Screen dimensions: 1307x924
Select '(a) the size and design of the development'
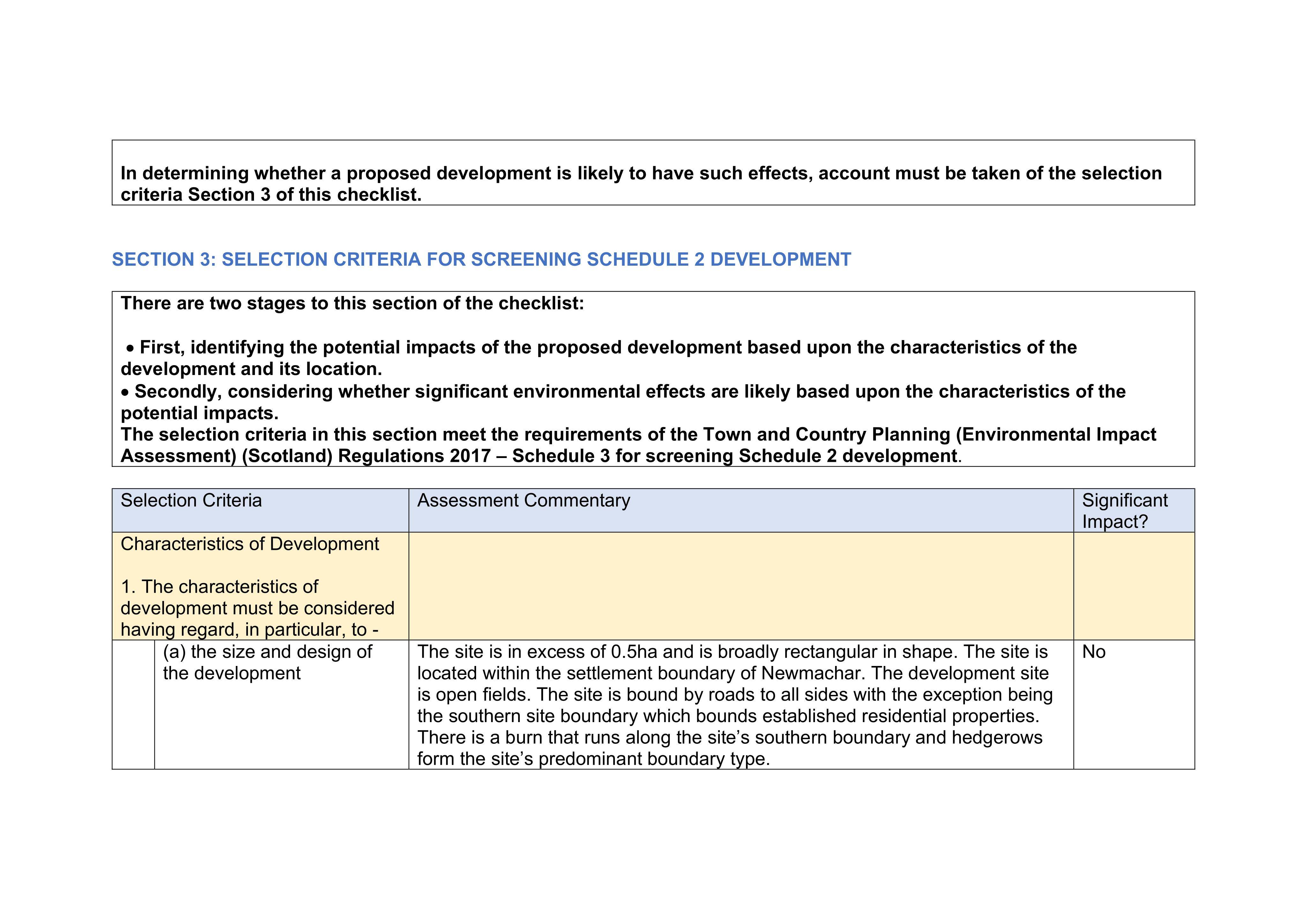[267, 662]
